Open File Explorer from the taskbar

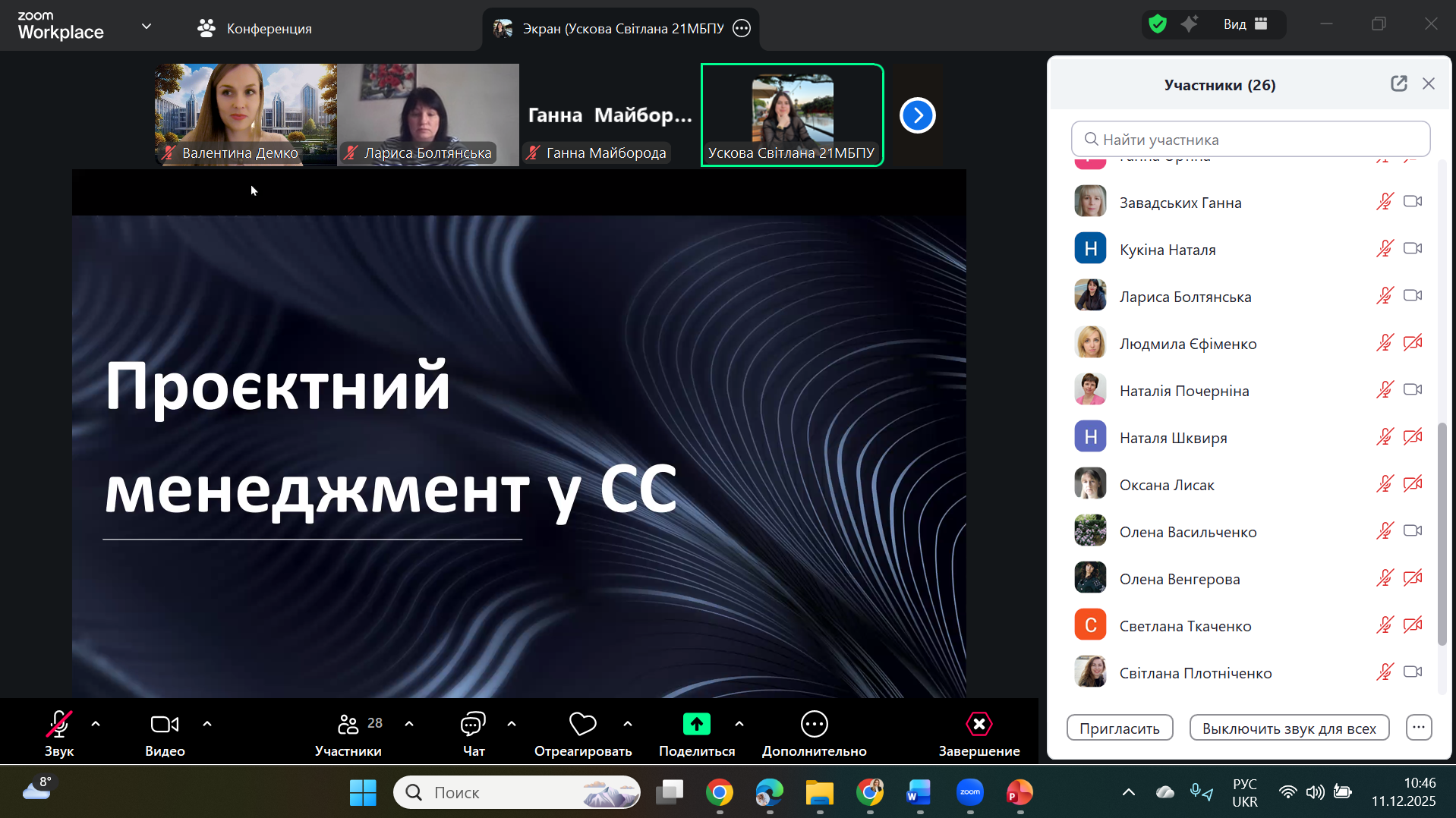click(820, 792)
